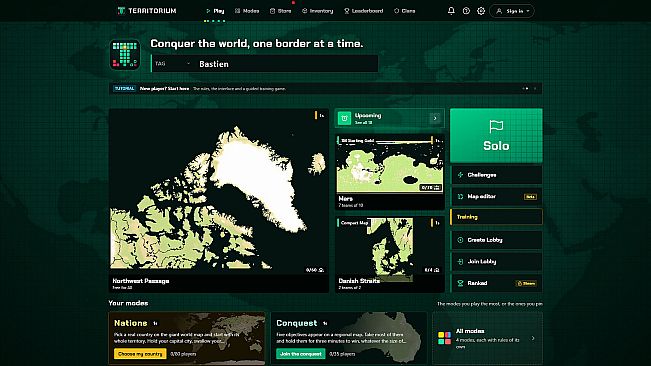Click the Northwest Passage title
This screenshot has width=651, height=366.
tap(141, 281)
